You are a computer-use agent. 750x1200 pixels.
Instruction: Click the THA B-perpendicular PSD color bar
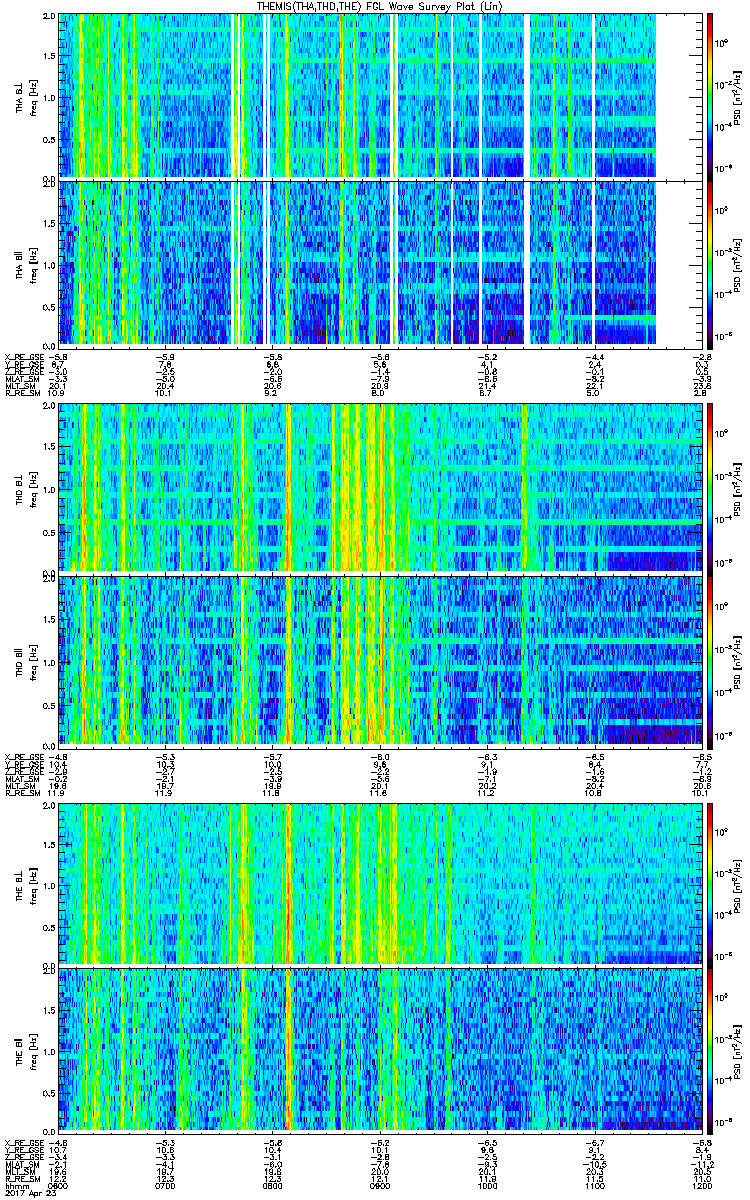click(709, 96)
